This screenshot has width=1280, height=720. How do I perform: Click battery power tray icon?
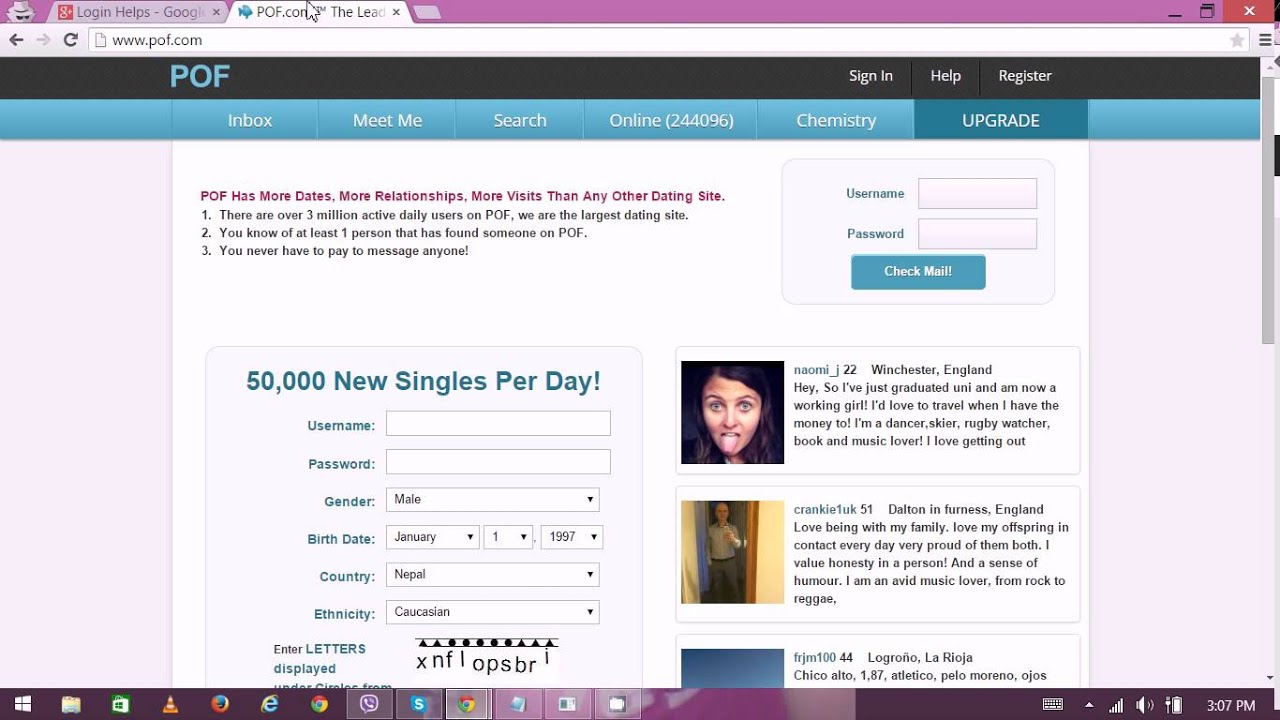(1175, 704)
